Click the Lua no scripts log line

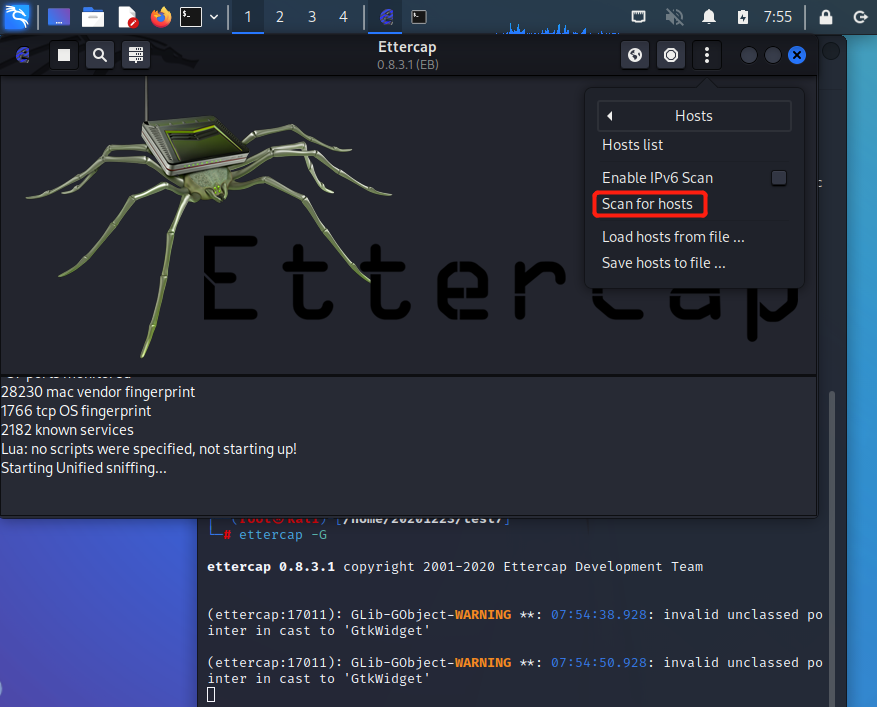point(149,449)
